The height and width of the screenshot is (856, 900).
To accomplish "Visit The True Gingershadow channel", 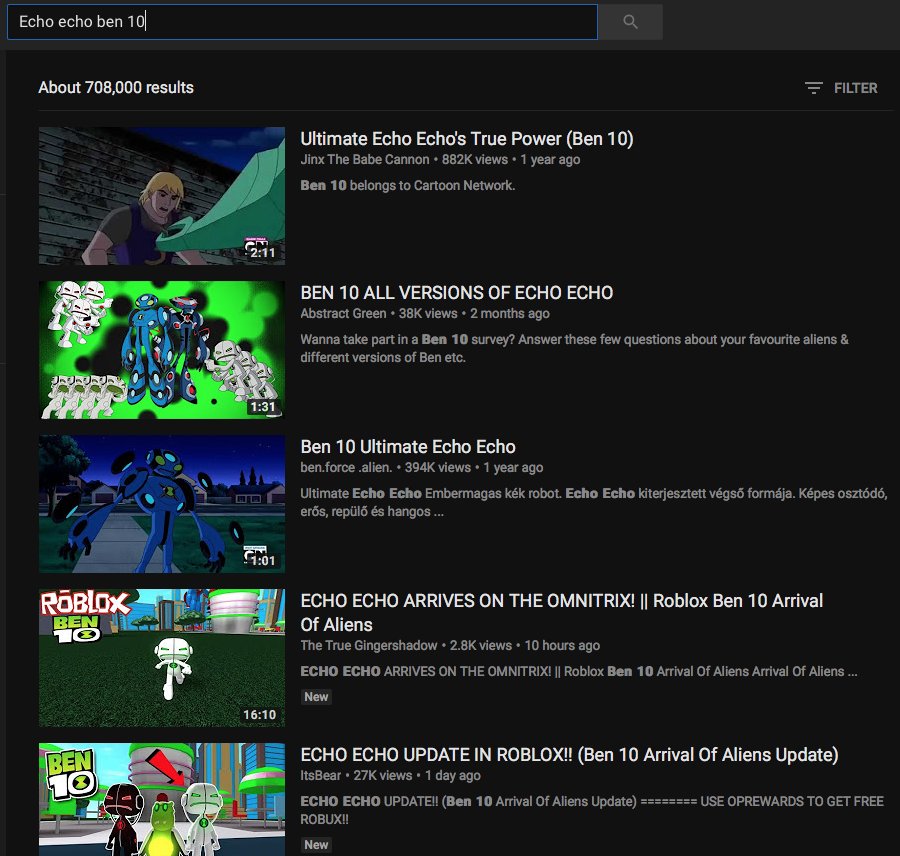I will coord(368,645).
